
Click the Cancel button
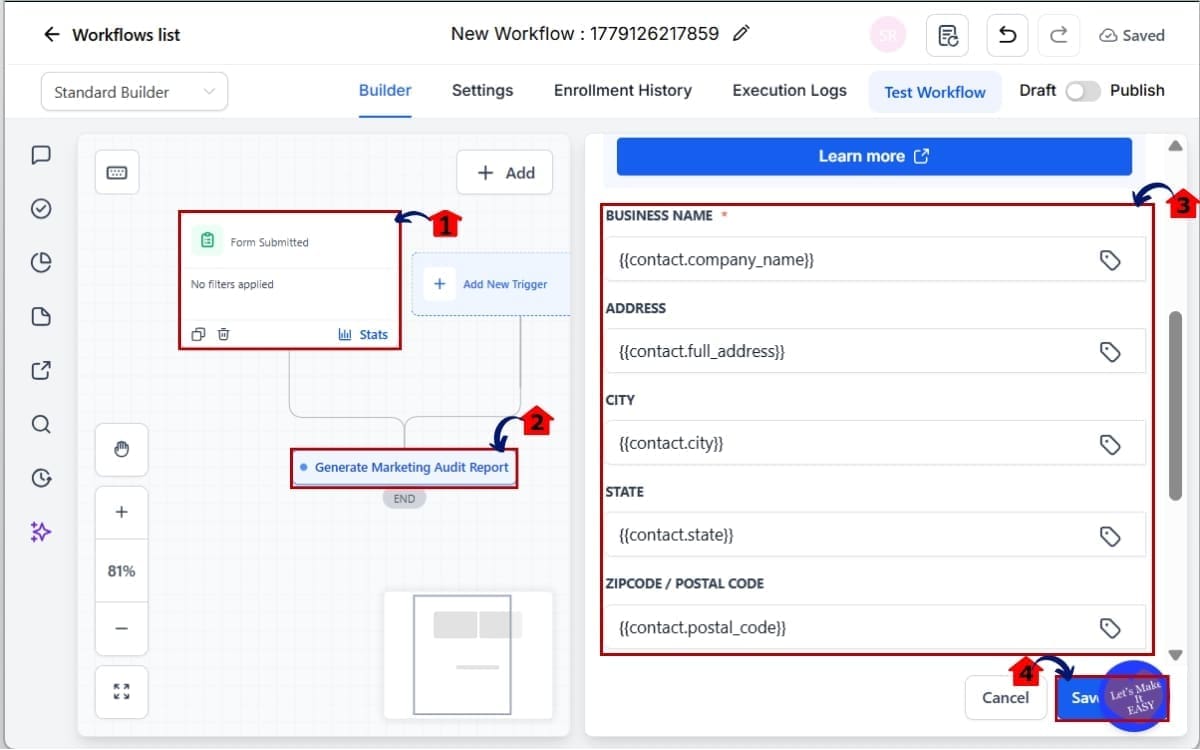pos(1005,698)
